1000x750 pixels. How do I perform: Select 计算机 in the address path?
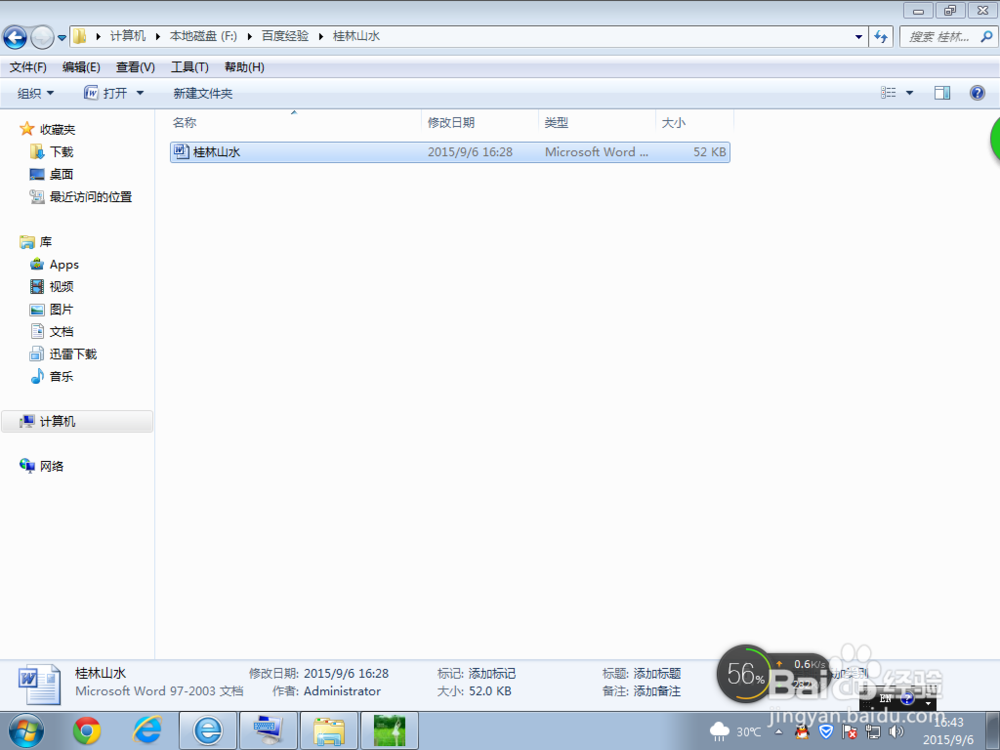(128, 36)
